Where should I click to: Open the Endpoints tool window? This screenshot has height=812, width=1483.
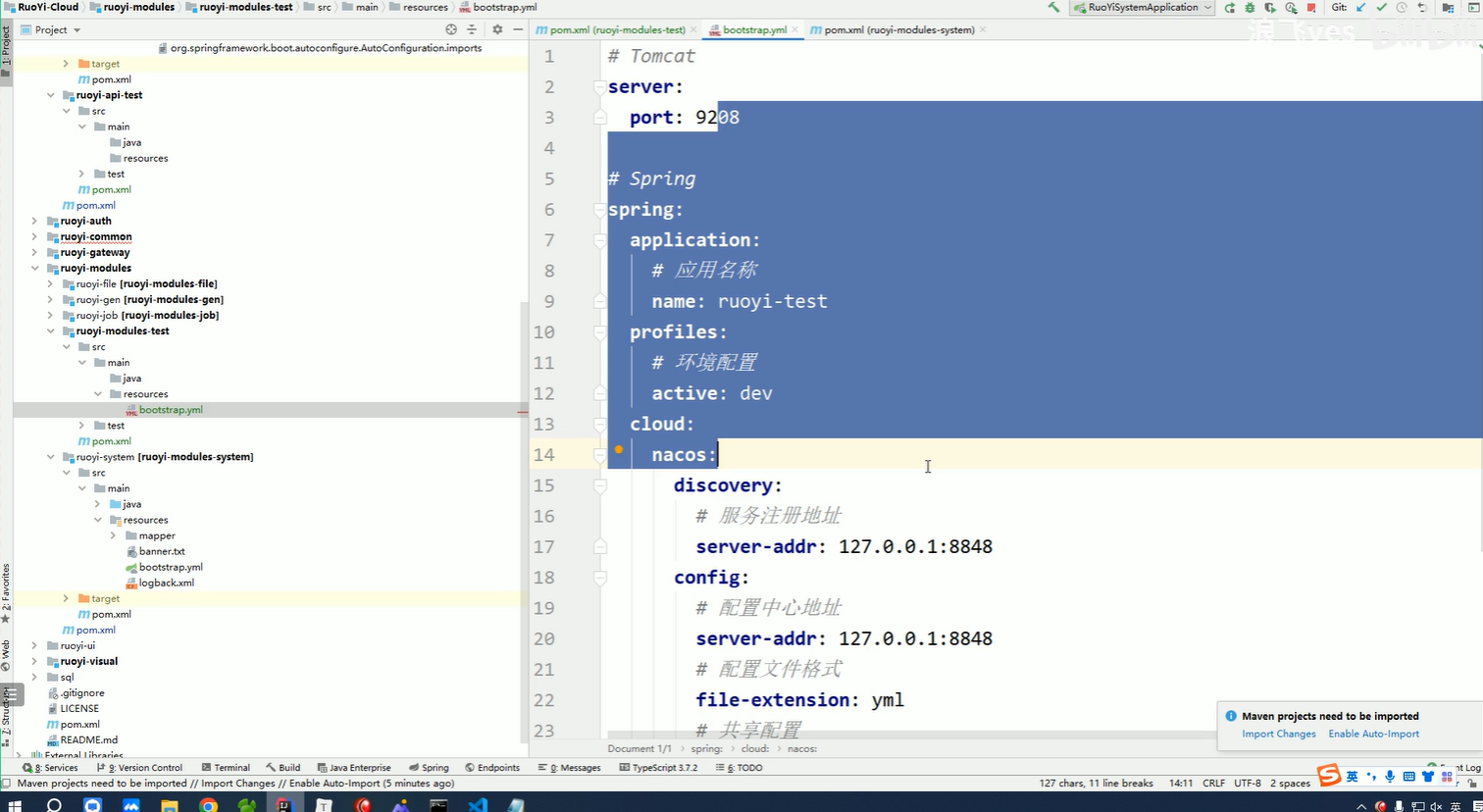(x=492, y=768)
